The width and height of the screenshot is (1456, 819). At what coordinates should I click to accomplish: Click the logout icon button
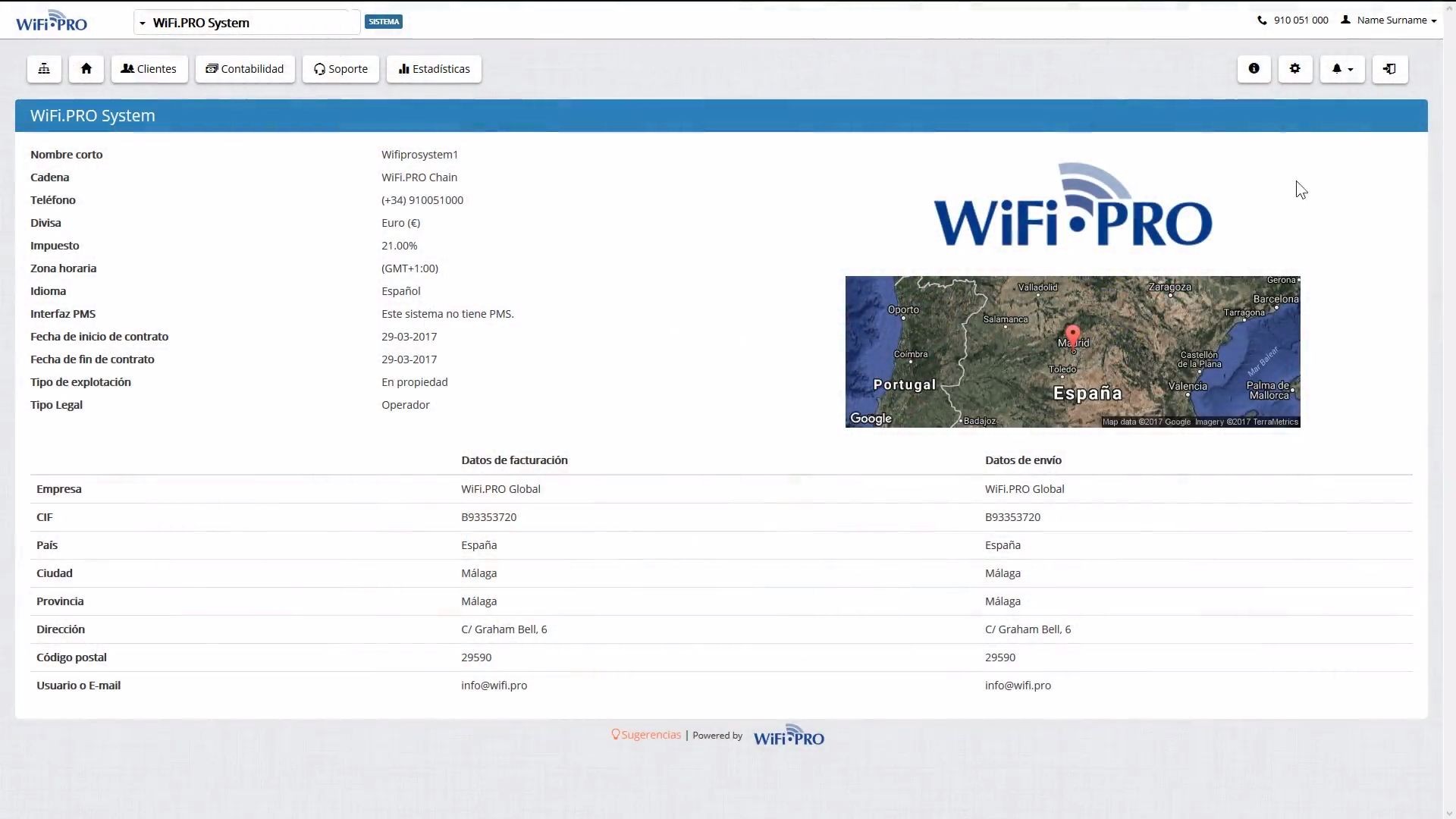[x=1390, y=69]
